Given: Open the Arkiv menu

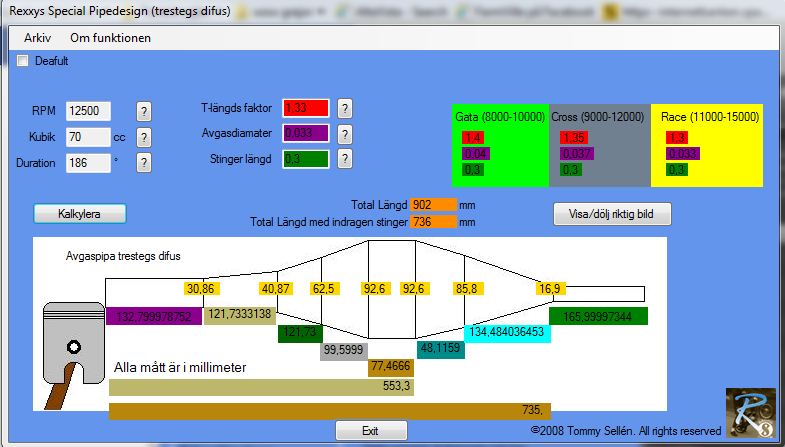Looking at the screenshot, I should [x=38, y=38].
